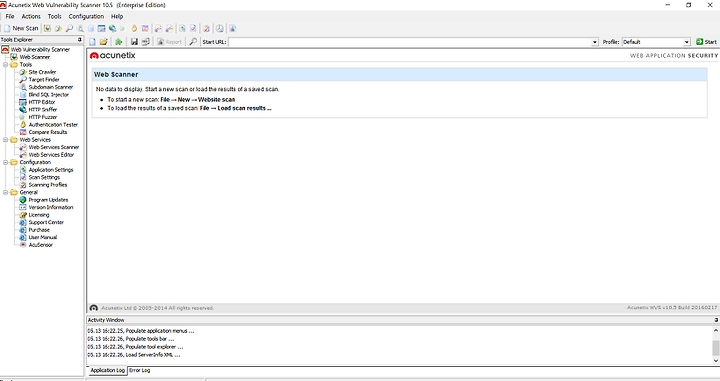Select Web Services Scanner tree item
The image size is (720, 381).
[54, 147]
